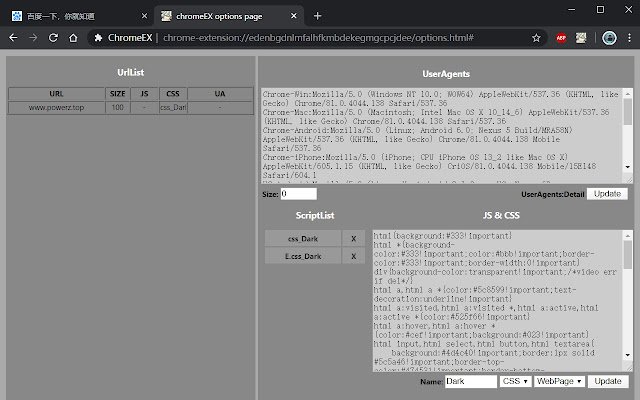
Task: Click the browser forward arrow
Action: [x=33, y=38]
